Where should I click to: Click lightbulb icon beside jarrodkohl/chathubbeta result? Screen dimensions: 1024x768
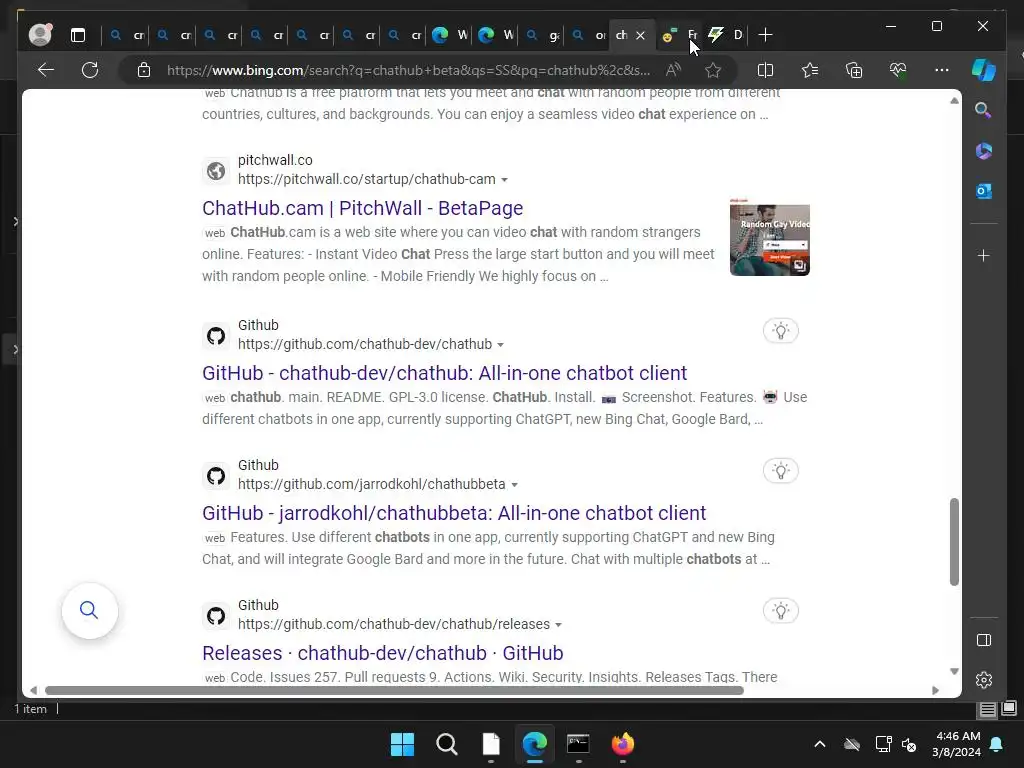(780, 471)
